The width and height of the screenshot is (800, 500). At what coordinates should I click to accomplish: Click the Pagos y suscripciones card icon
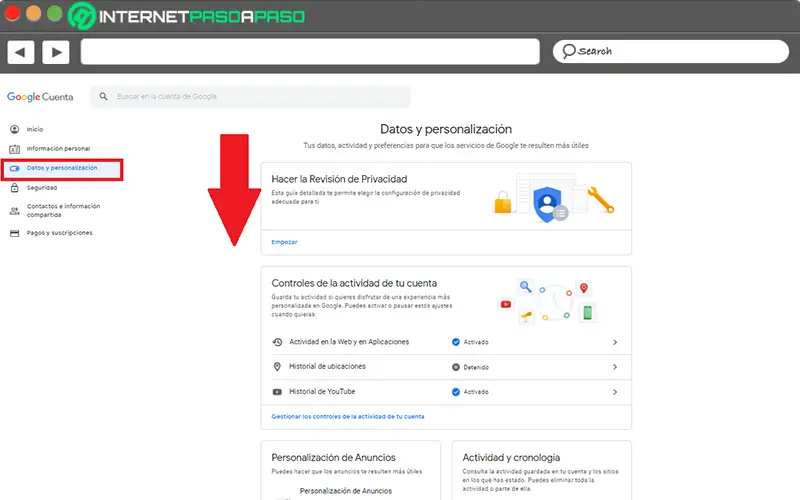pyautogui.click(x=15, y=233)
